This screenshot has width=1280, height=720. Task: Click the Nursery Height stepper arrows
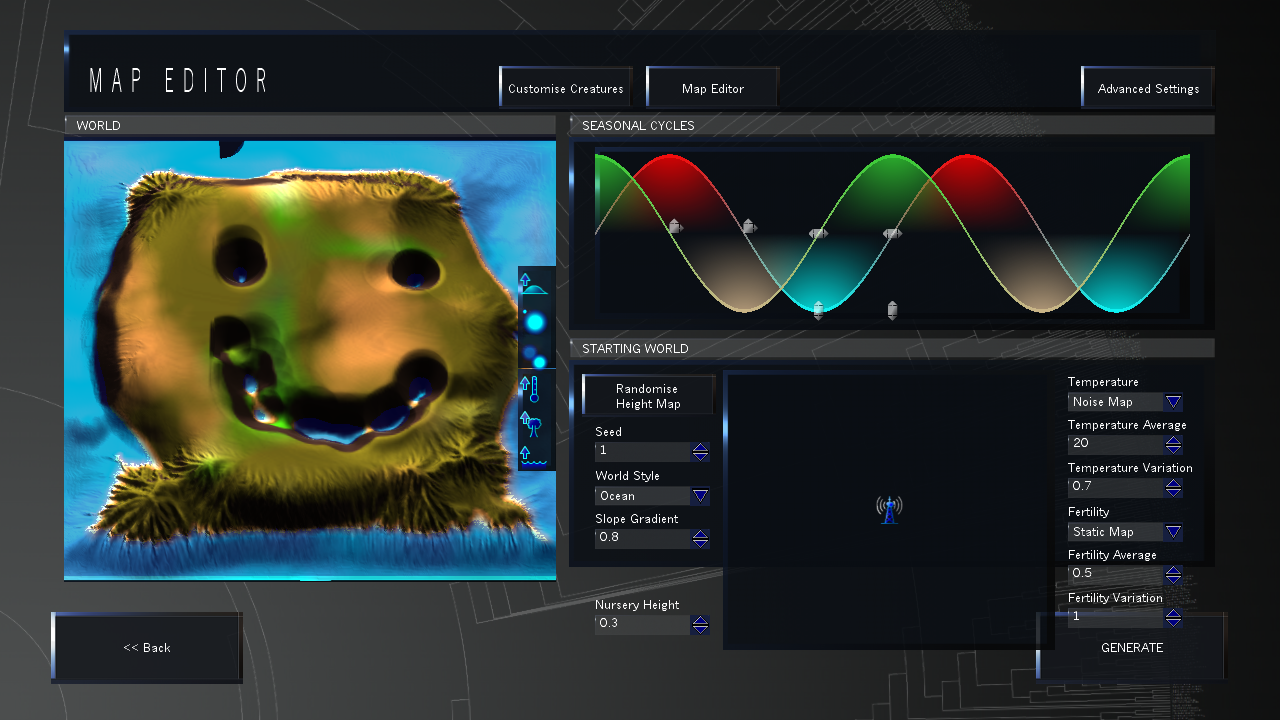[x=700, y=624]
